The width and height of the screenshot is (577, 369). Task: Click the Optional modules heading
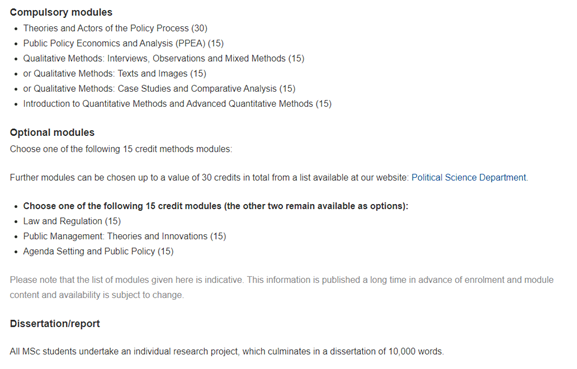pos(52,132)
